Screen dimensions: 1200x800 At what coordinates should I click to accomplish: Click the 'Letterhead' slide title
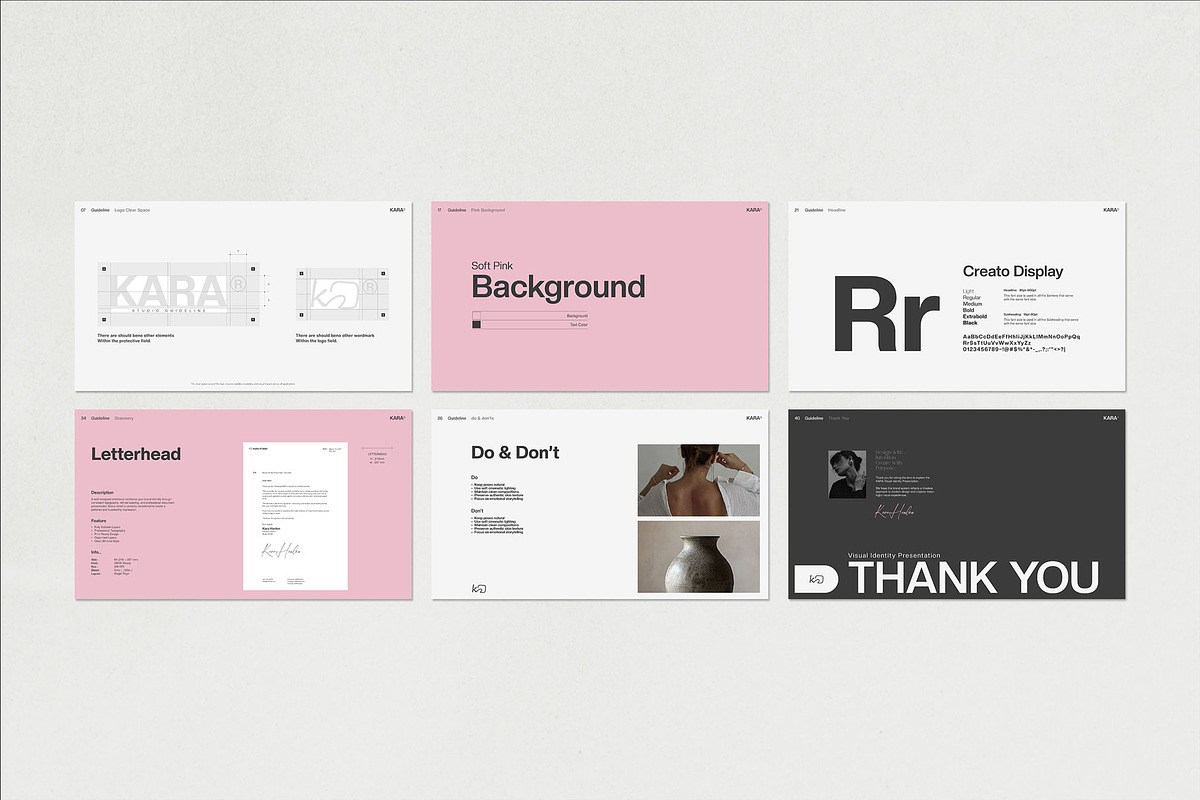[136, 454]
